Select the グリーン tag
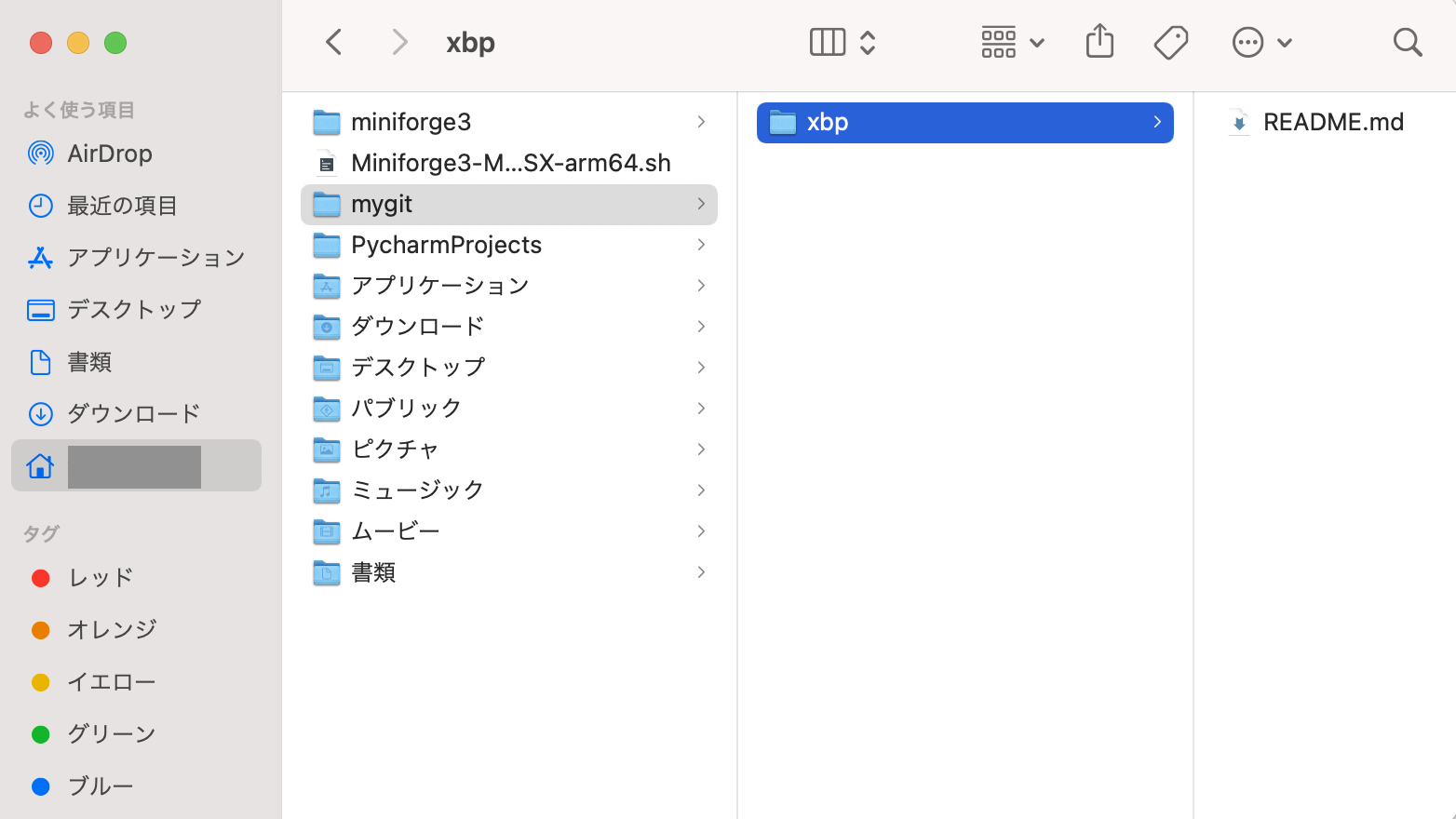 point(111,734)
